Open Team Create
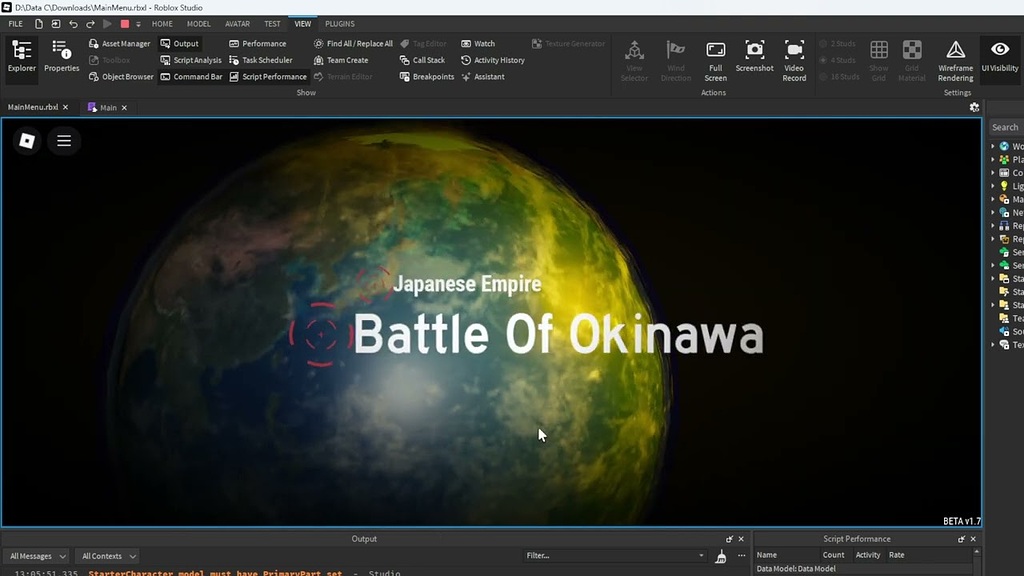This screenshot has width=1024, height=576. 344,60
